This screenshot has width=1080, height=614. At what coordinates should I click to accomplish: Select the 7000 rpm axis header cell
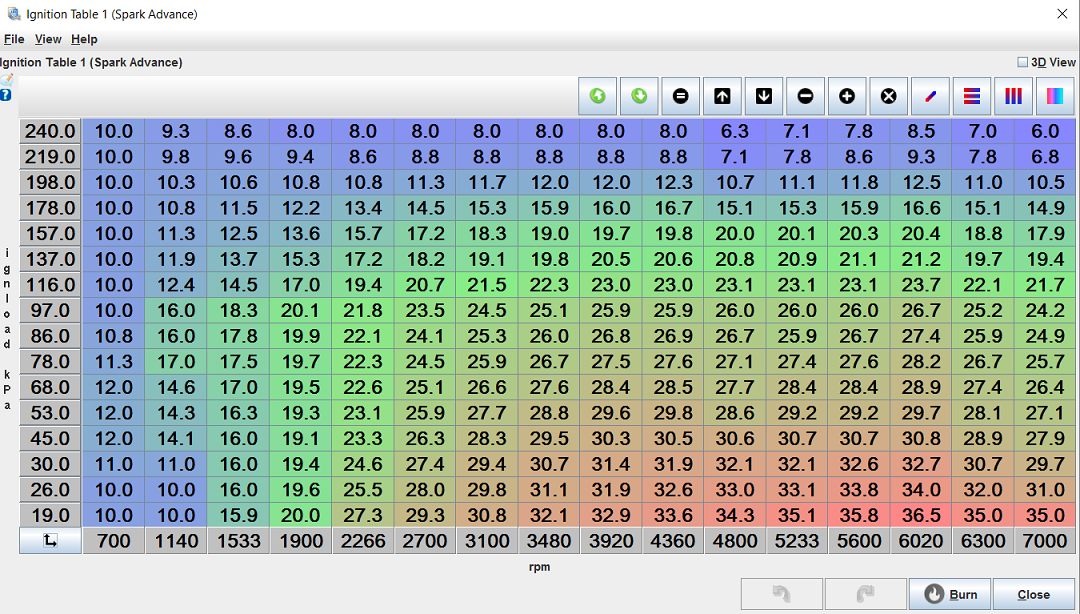point(1045,541)
